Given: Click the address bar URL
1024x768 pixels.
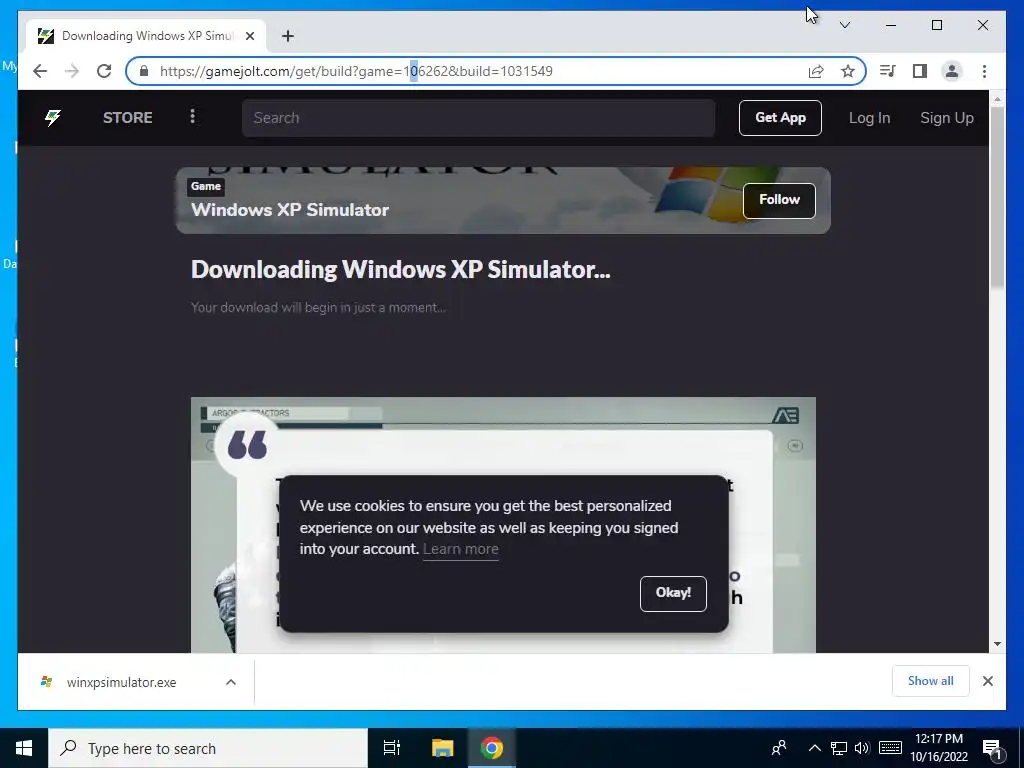Looking at the screenshot, I should pyautogui.click(x=356, y=71).
